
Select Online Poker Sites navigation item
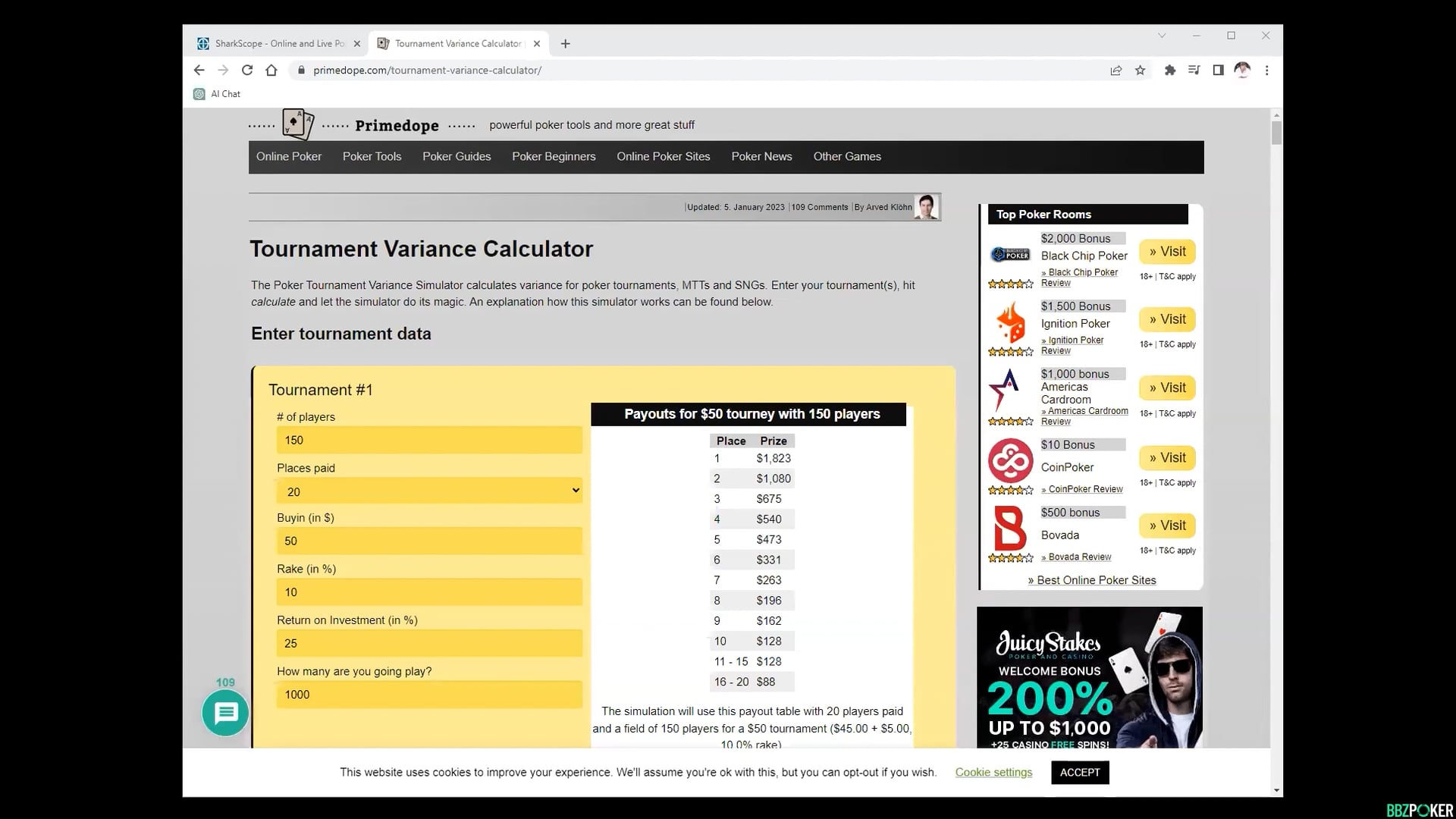tap(663, 157)
